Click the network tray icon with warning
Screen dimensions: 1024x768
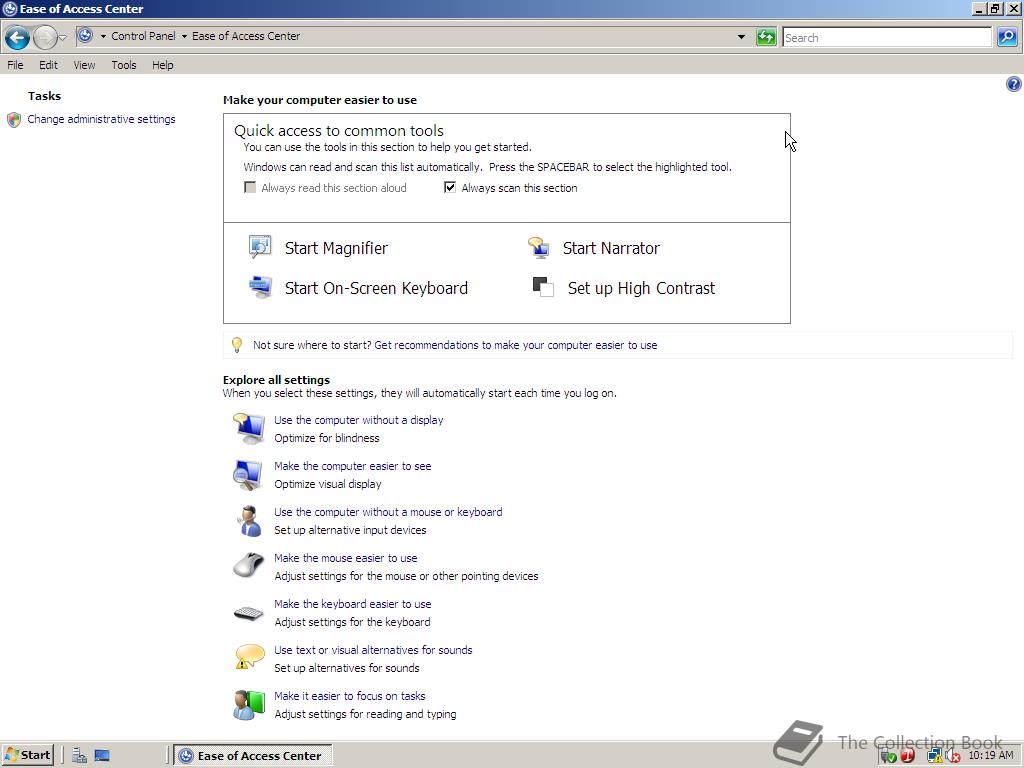tap(935, 756)
